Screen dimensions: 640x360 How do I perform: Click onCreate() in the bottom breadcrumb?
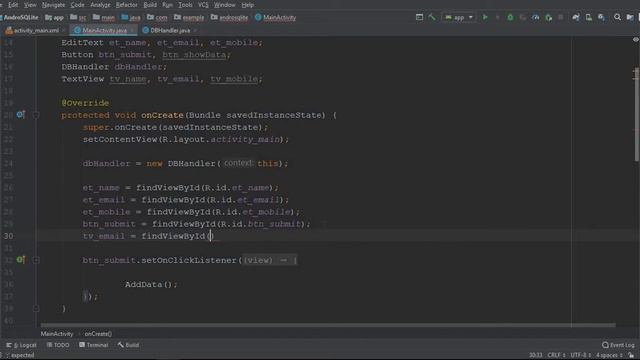(98, 334)
